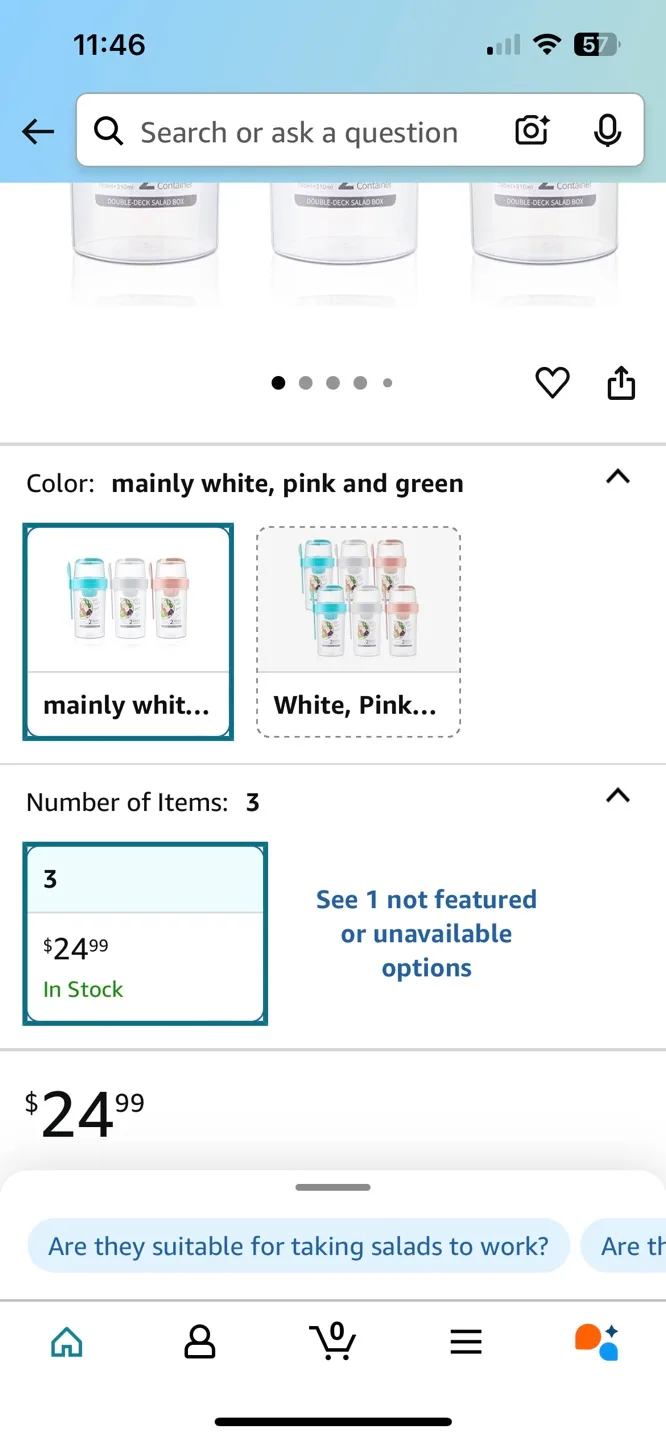Collapse the Number of Items section

(x=618, y=796)
